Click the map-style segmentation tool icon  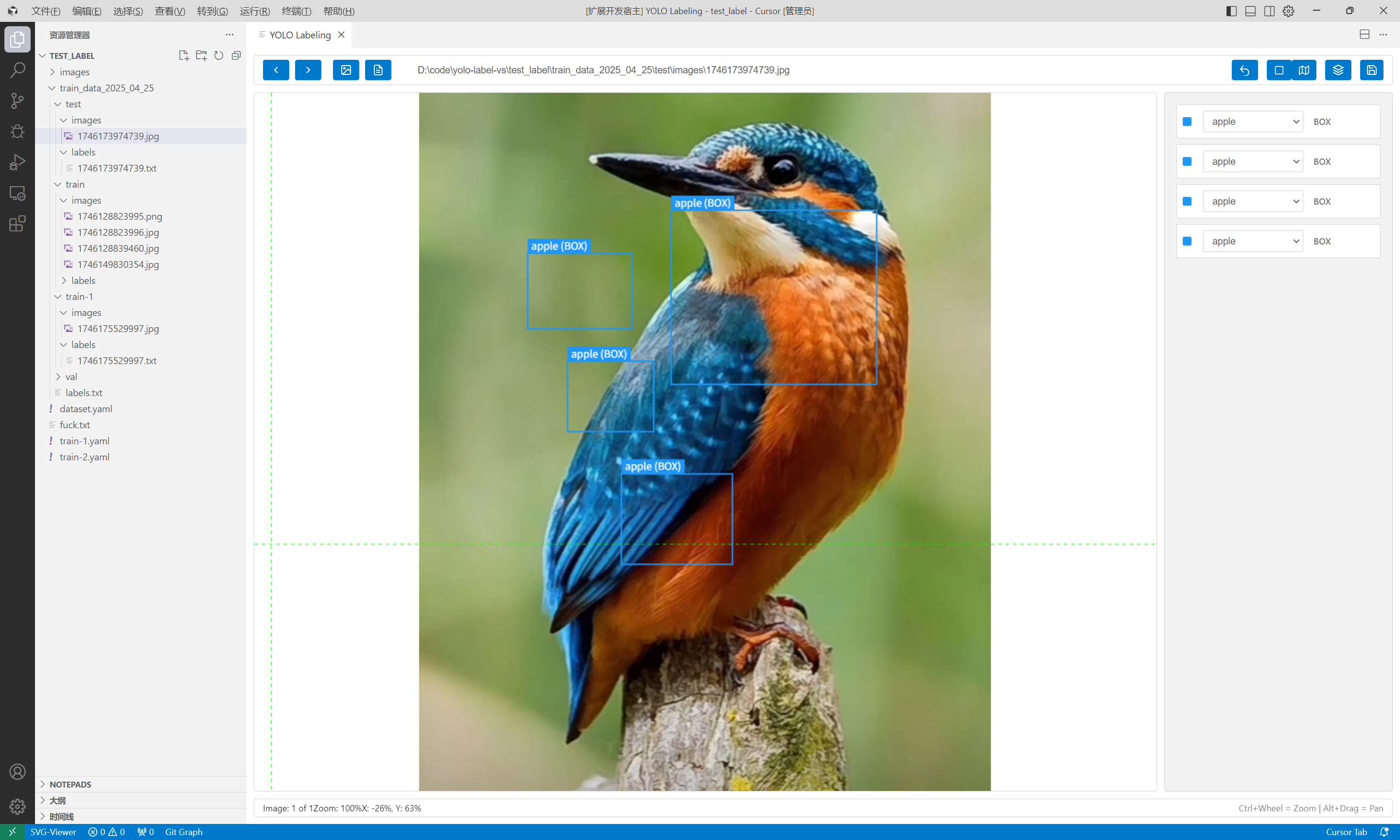pyautogui.click(x=1304, y=70)
